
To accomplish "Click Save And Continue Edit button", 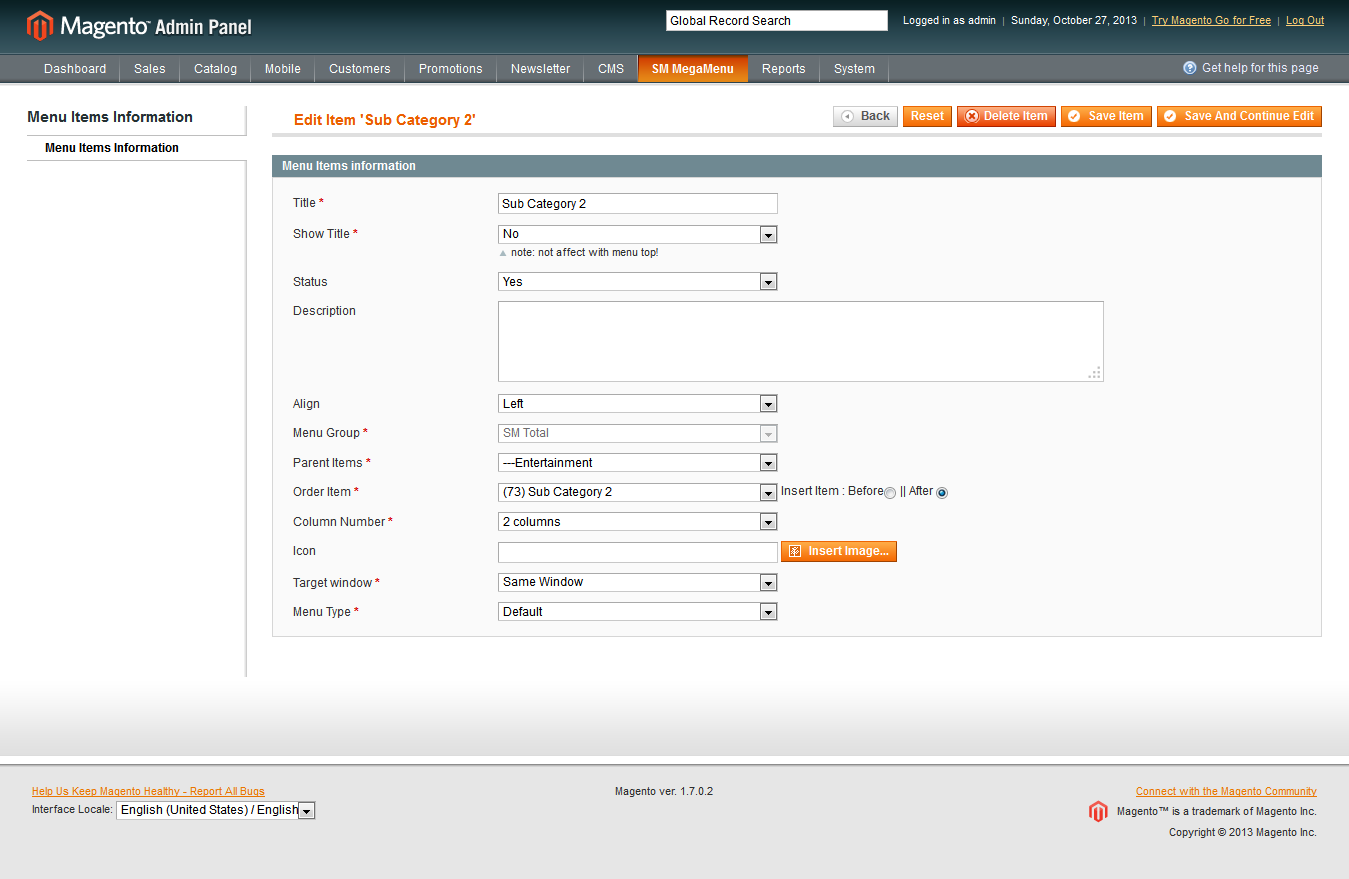I will pos(1239,116).
